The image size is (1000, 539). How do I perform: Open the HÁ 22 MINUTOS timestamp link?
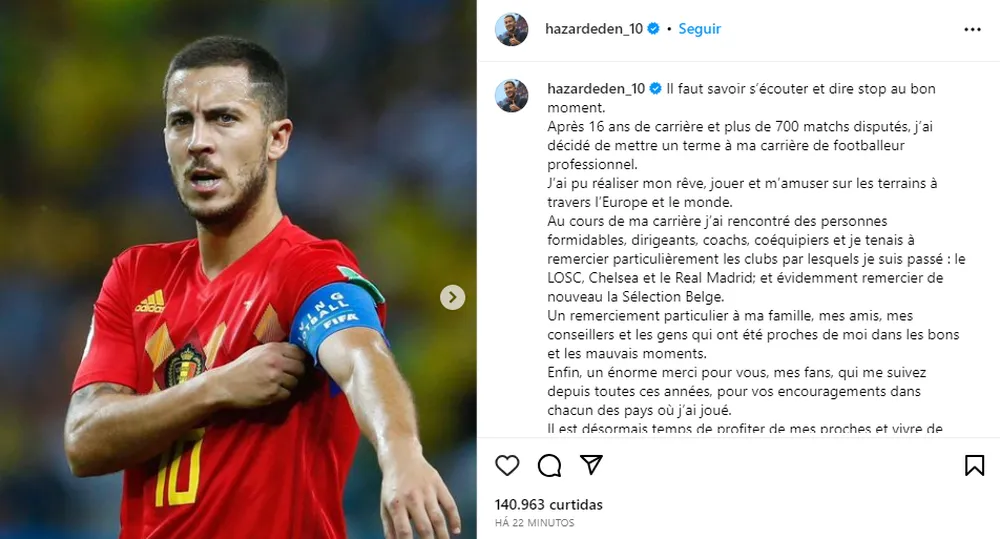(534, 522)
